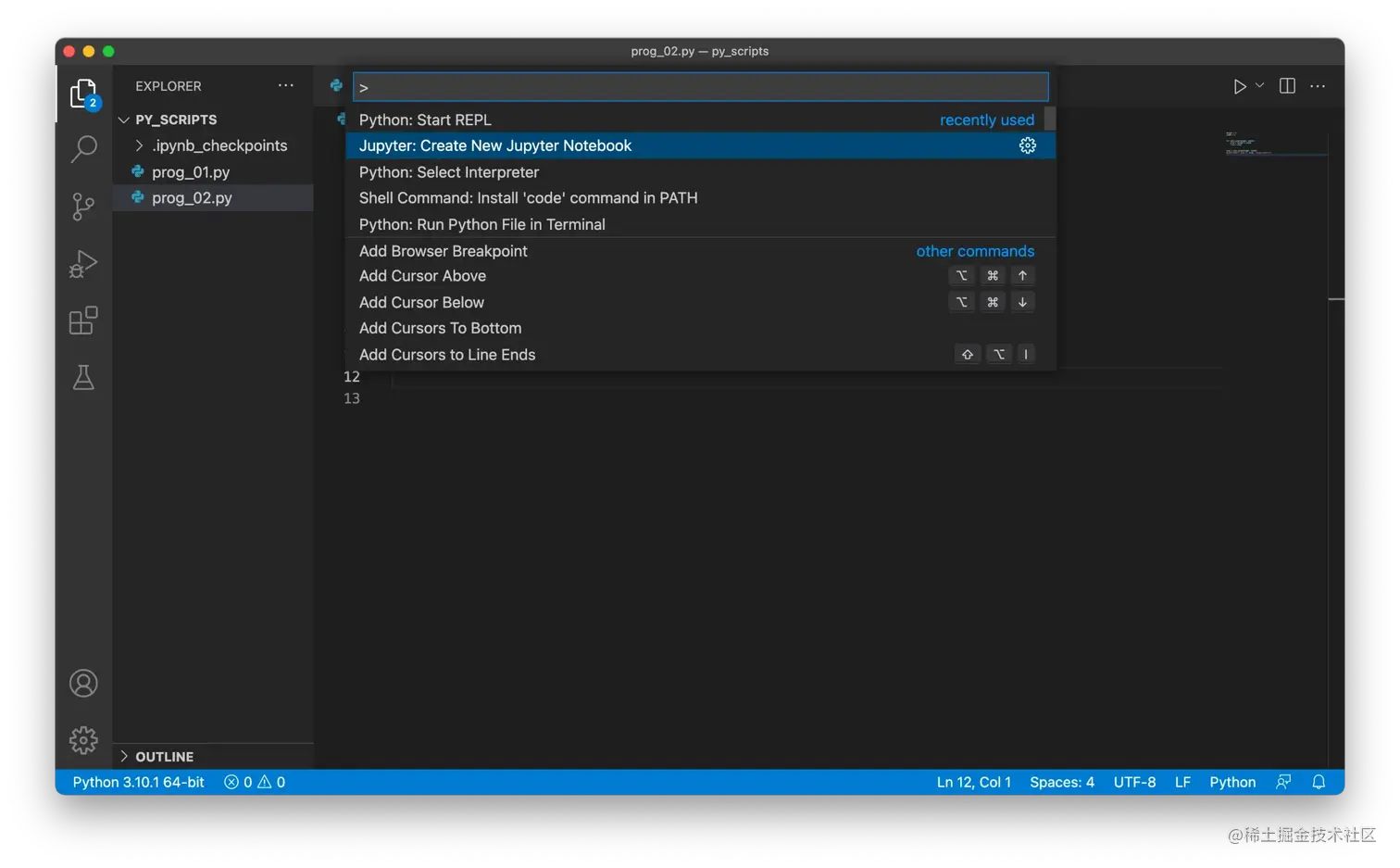Image resolution: width=1400 pixels, height=868 pixels.
Task: Run Shell Command: Install 'code' command in PATH
Action: click(700, 198)
